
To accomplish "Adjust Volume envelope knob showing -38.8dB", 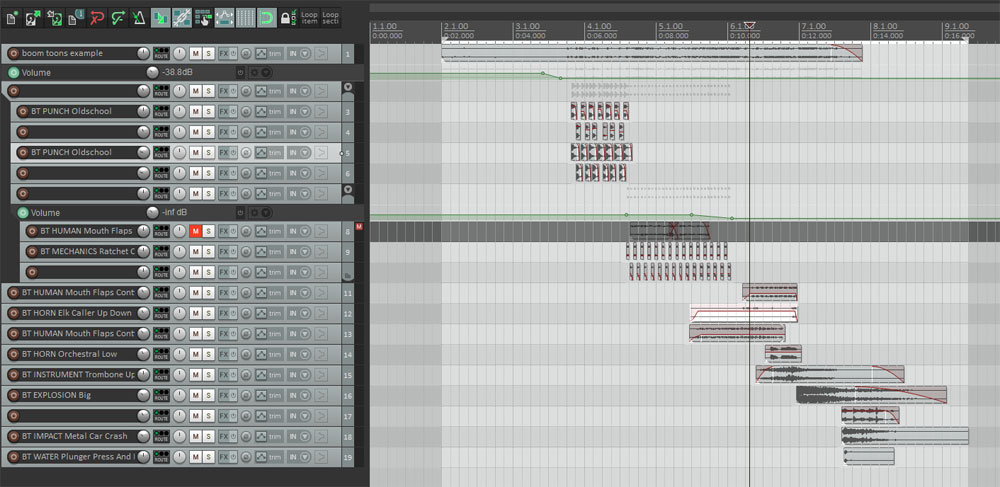I will [152, 73].
